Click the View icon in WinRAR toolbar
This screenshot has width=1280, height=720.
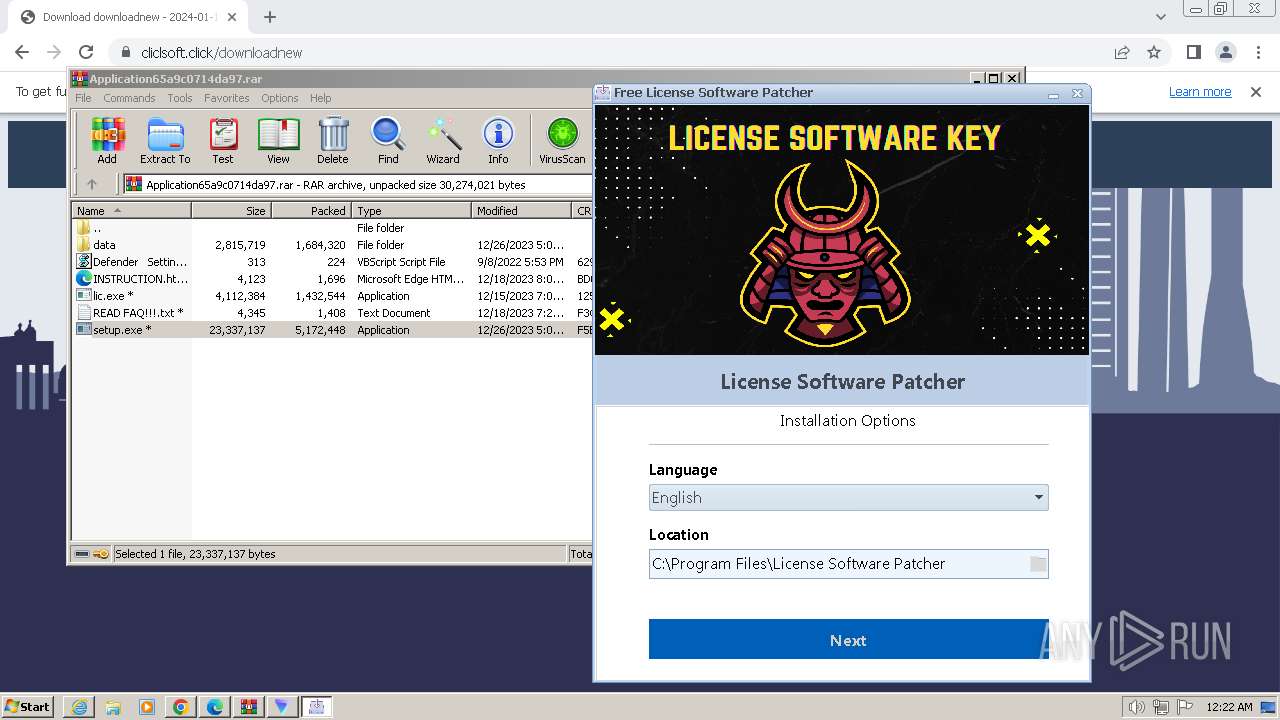tap(278, 141)
